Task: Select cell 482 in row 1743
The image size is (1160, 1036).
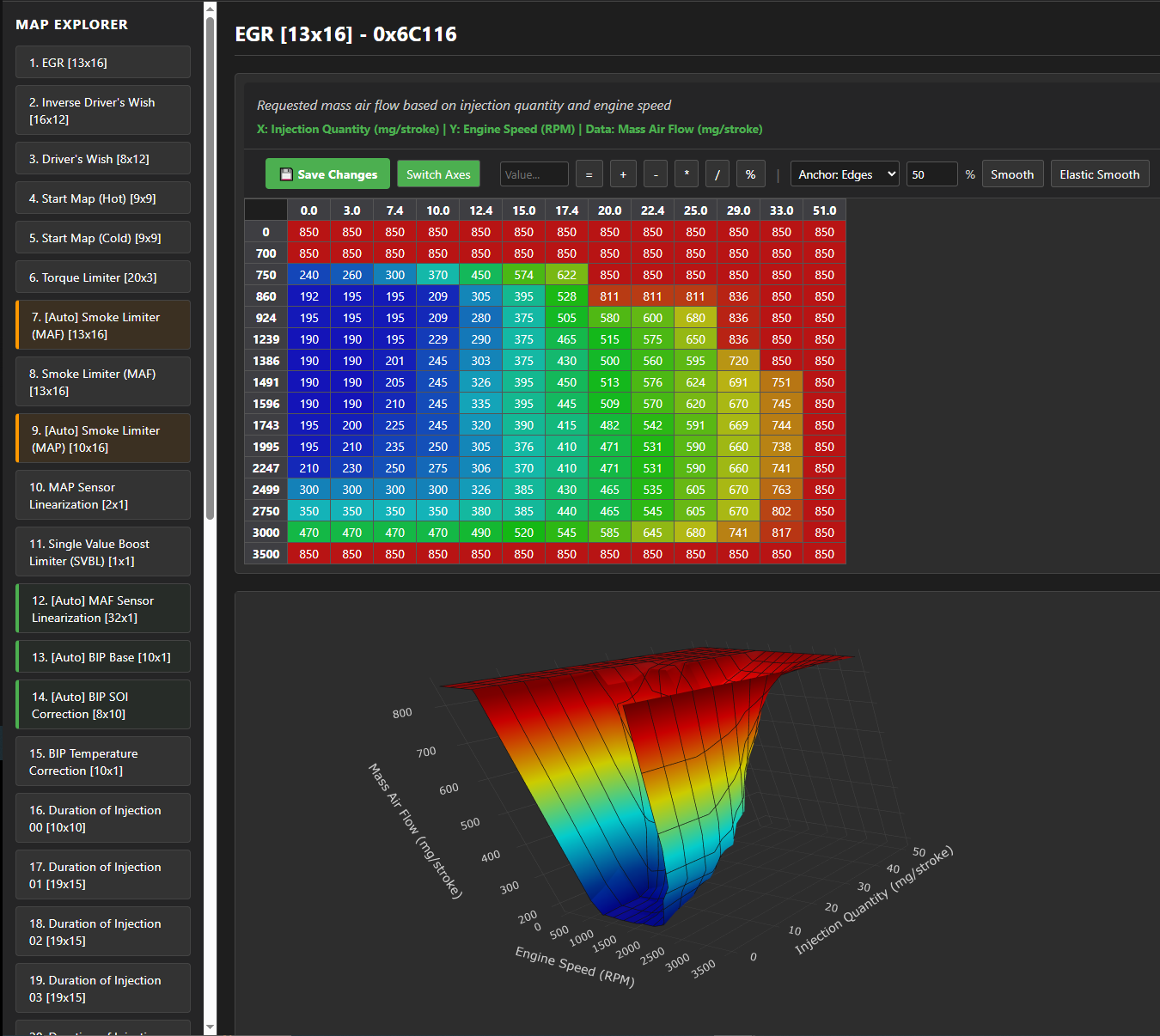Action: coord(610,425)
